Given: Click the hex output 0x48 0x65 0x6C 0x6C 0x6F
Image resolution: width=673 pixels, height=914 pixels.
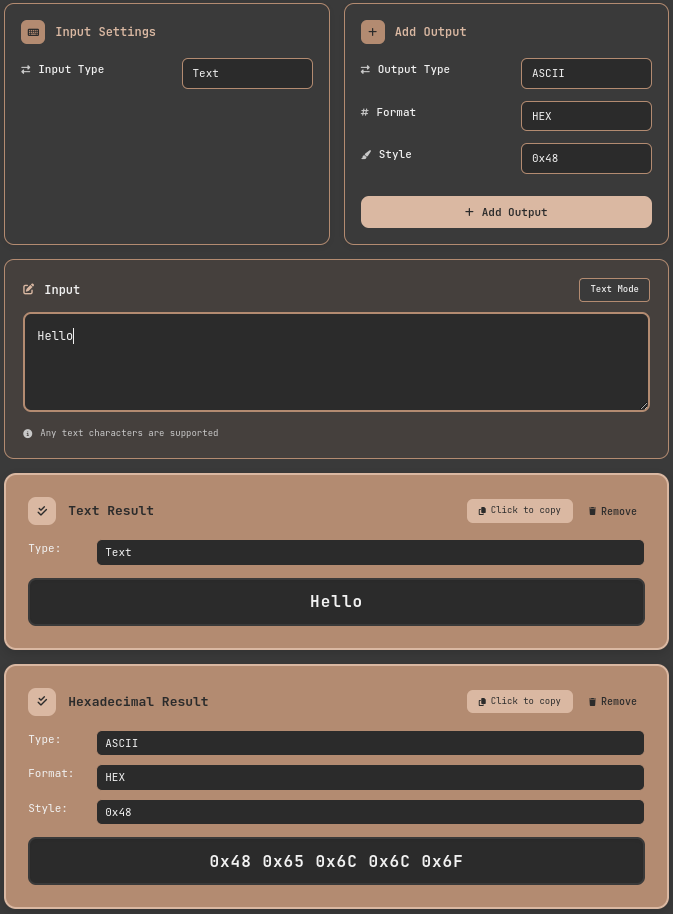Looking at the screenshot, I should pyautogui.click(x=336, y=862).
